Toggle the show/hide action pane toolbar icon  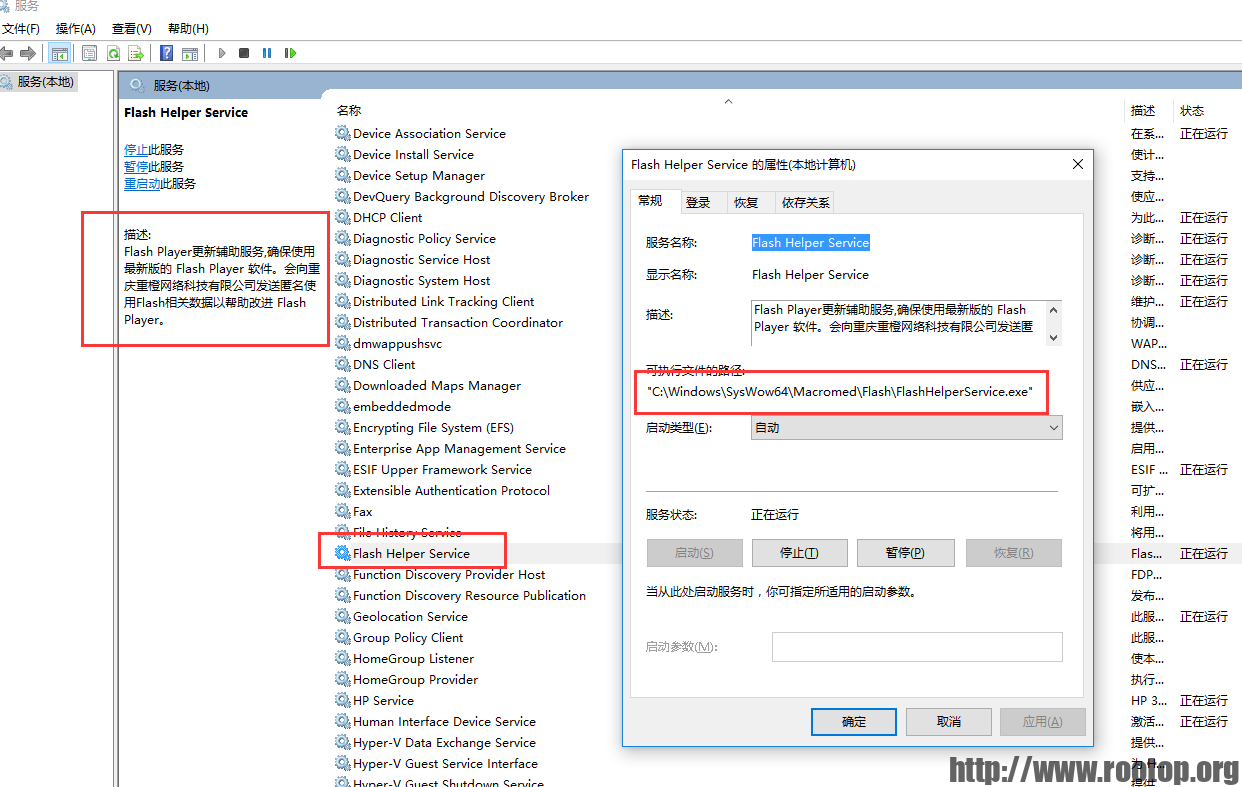[x=190, y=53]
